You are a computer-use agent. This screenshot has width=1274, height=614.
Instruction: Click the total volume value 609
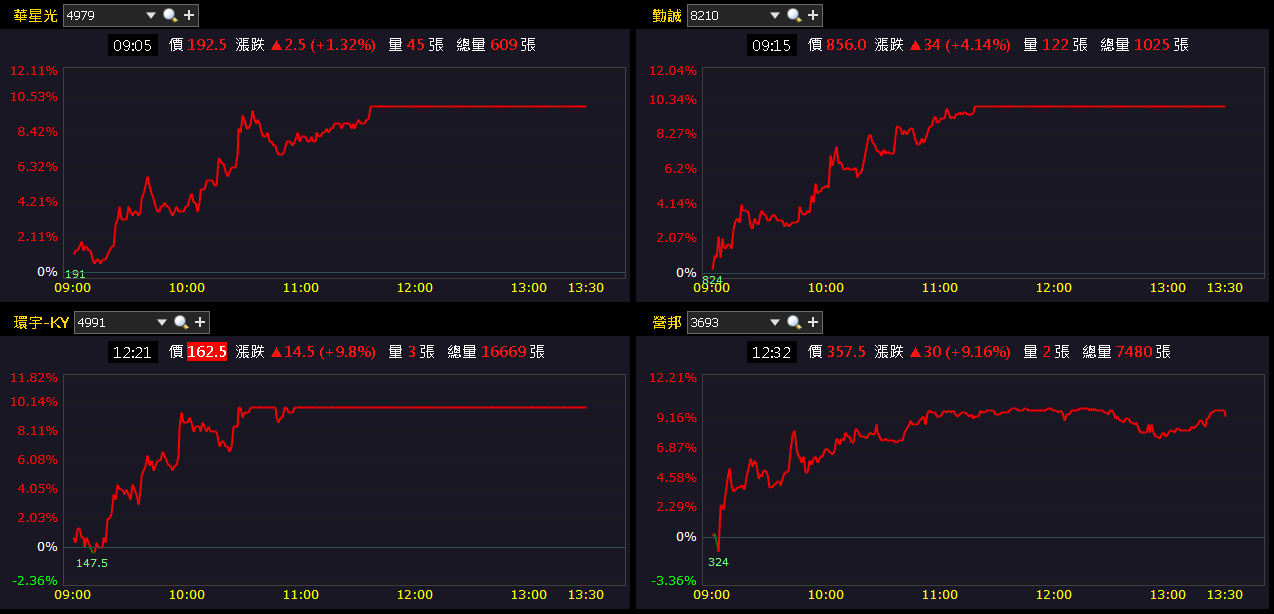503,45
